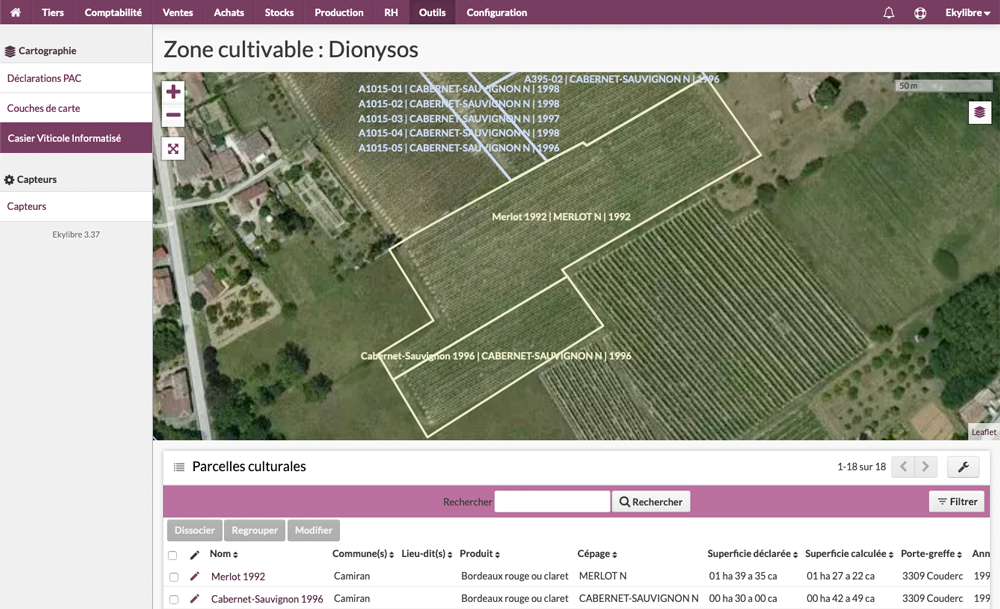Viewport: 1000px width, 609px height.
Task: Zoom out on the map
Action: coord(173,115)
